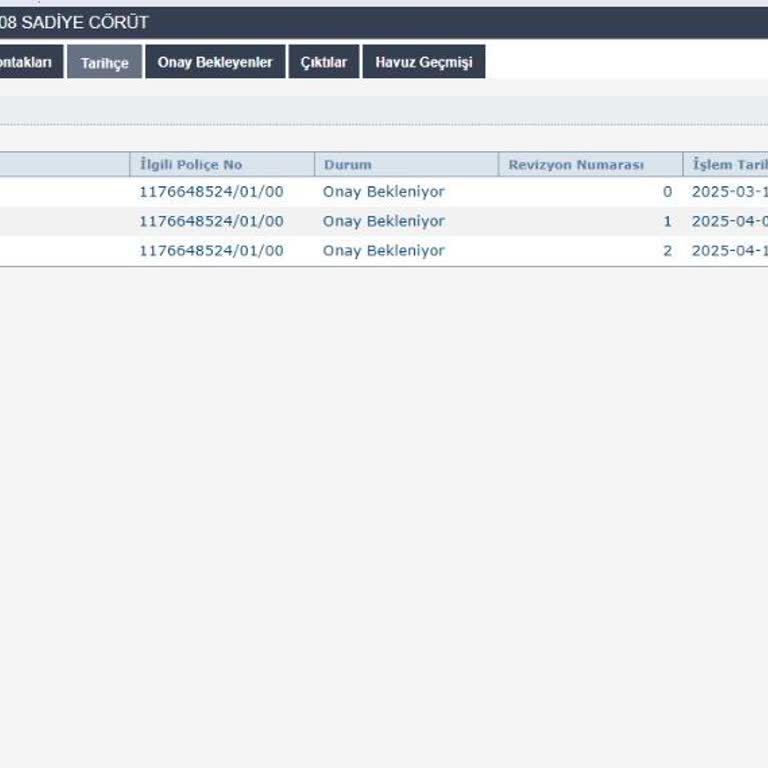Select policy number in revision 2 row
The width and height of the screenshot is (768, 768).
point(211,251)
